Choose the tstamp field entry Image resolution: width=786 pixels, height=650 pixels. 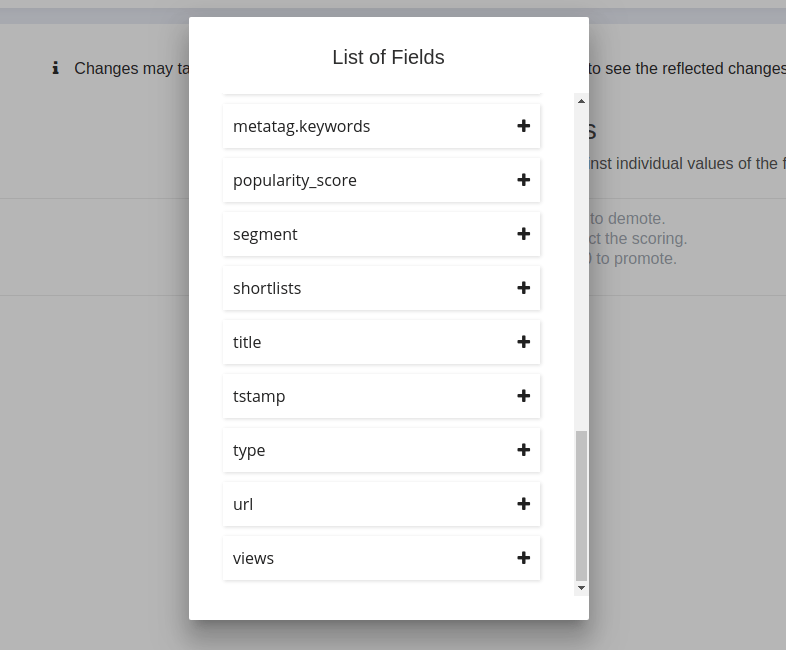(x=259, y=397)
